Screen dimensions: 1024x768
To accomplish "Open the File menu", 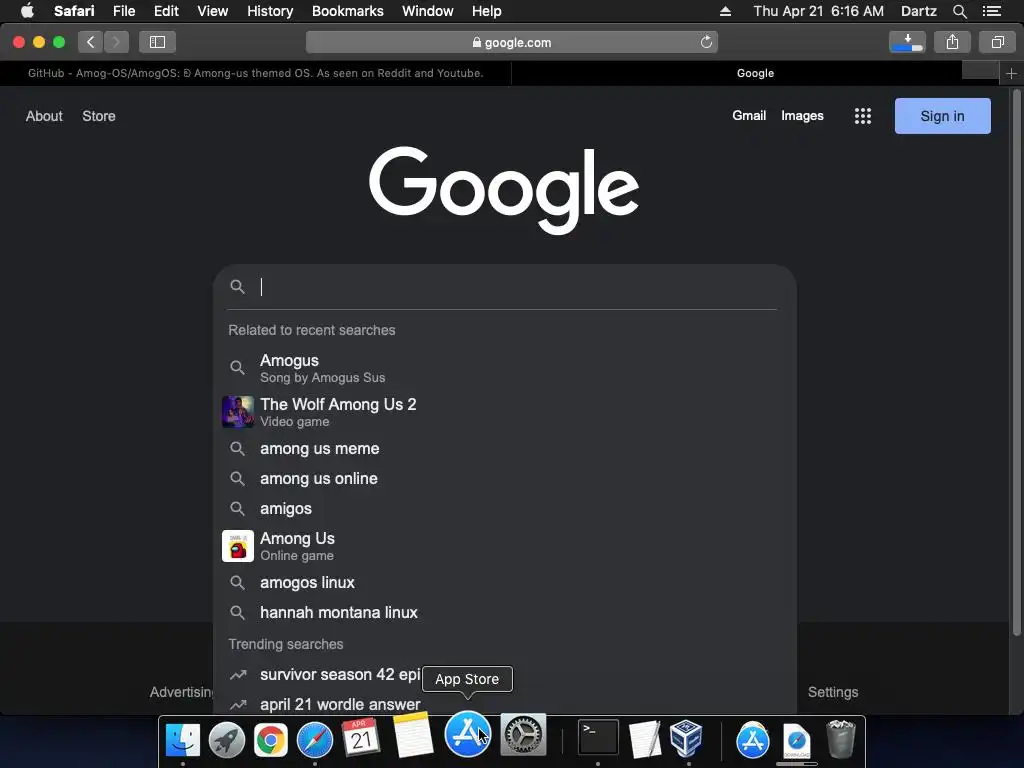I will [124, 11].
